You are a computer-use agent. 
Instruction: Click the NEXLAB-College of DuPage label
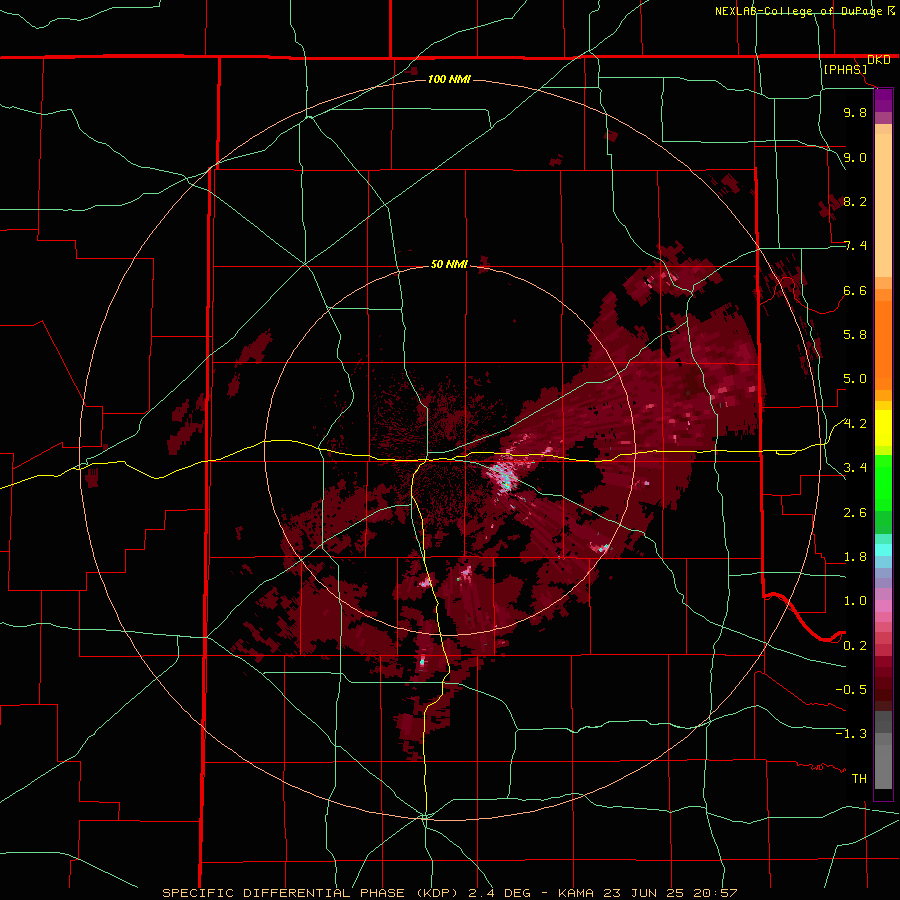800,11
